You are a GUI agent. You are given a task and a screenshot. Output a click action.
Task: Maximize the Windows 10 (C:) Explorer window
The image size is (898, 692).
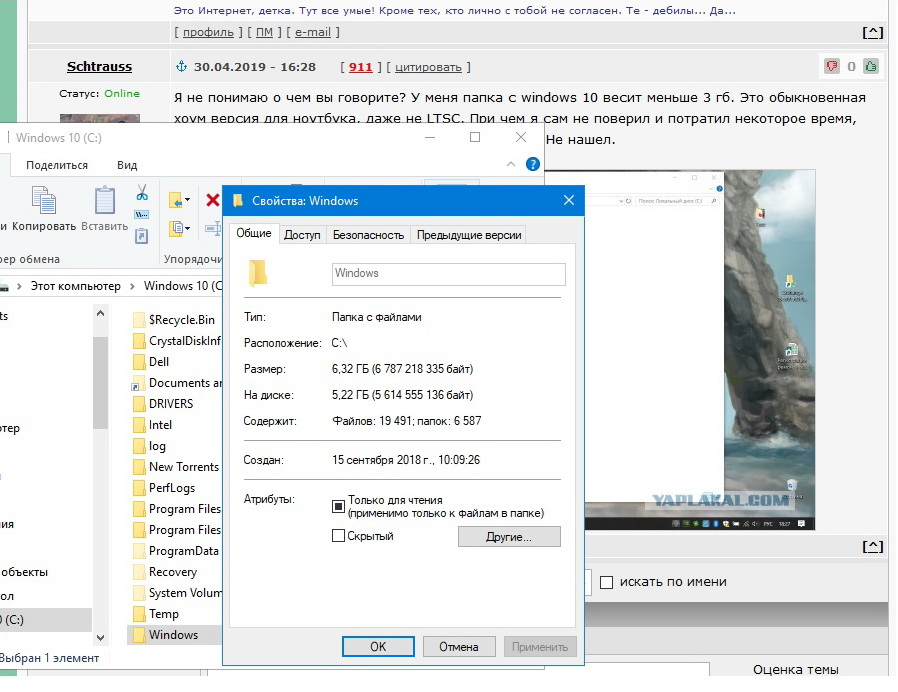(475, 137)
